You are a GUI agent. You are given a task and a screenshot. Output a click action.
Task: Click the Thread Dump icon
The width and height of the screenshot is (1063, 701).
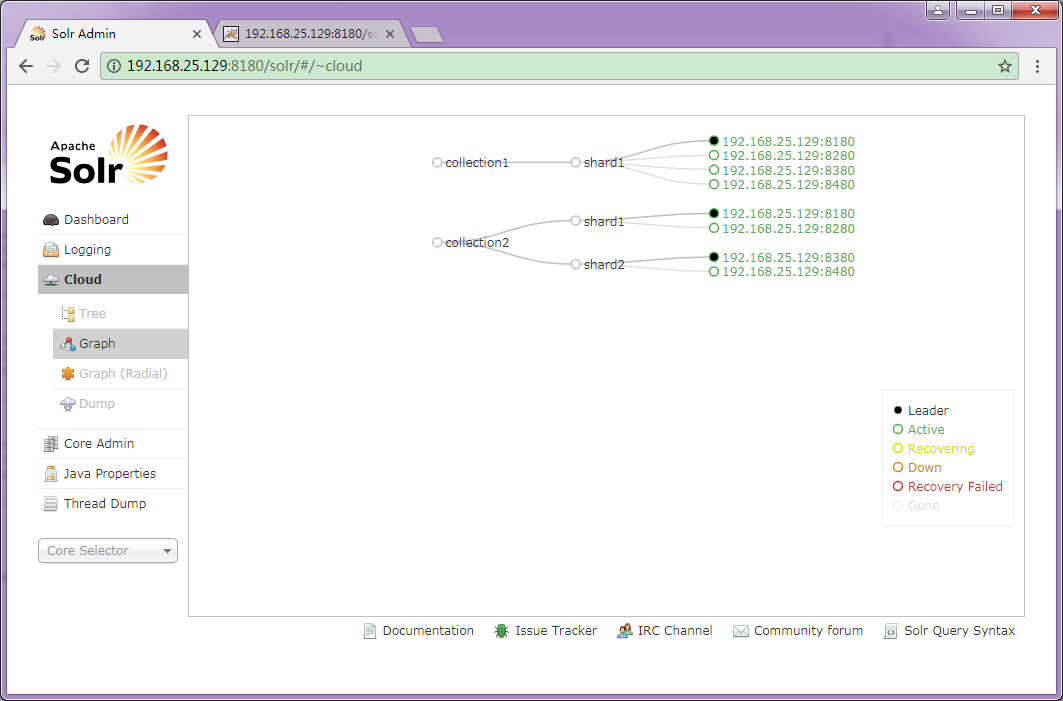tap(51, 504)
